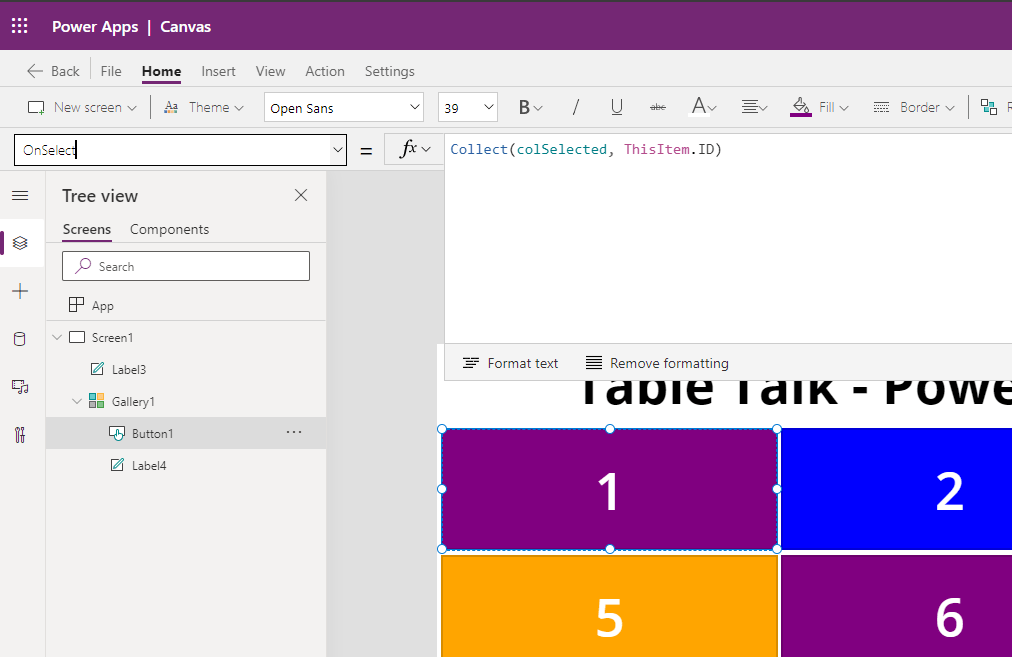Open the View menu

pos(270,71)
